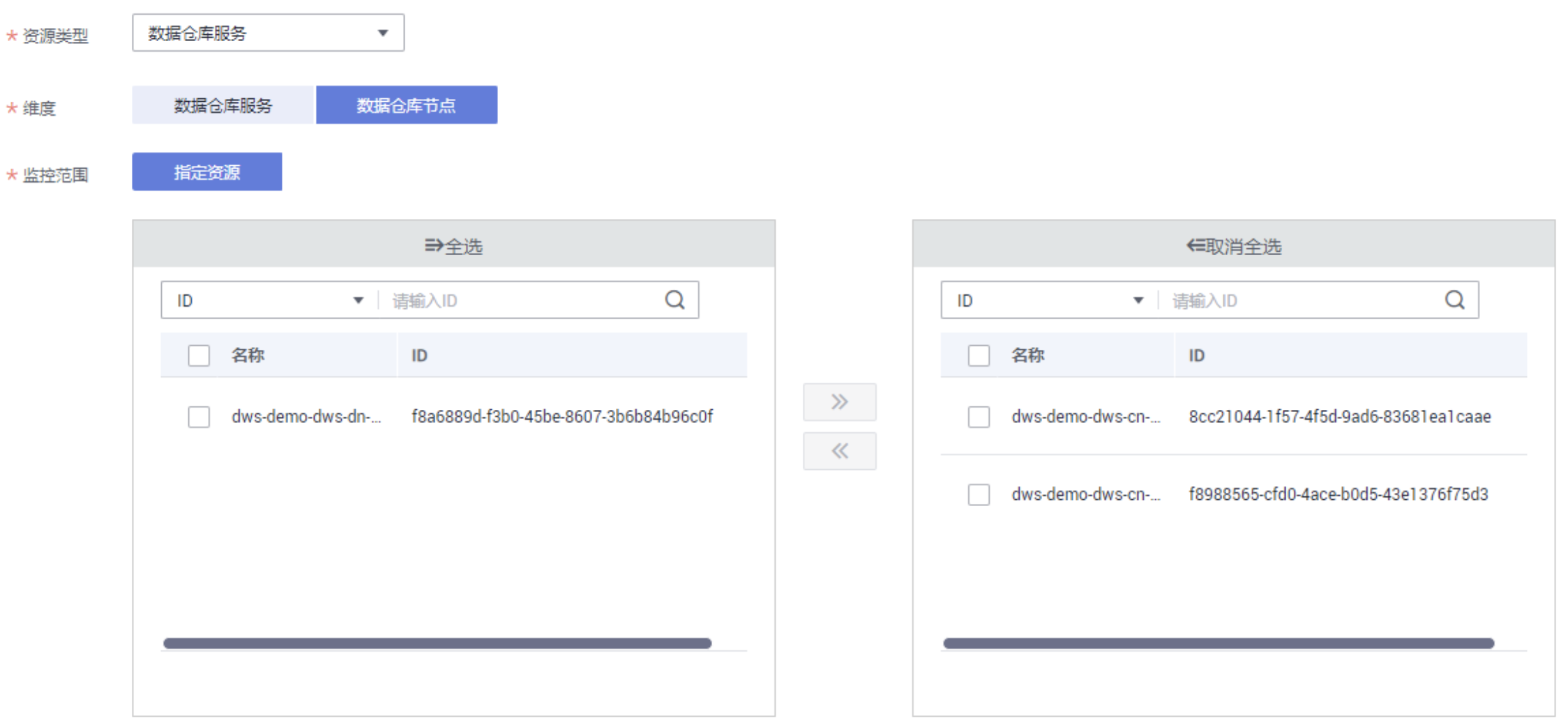
Task: Select the checkbox for ID f8988565 row
Action: click(979, 494)
